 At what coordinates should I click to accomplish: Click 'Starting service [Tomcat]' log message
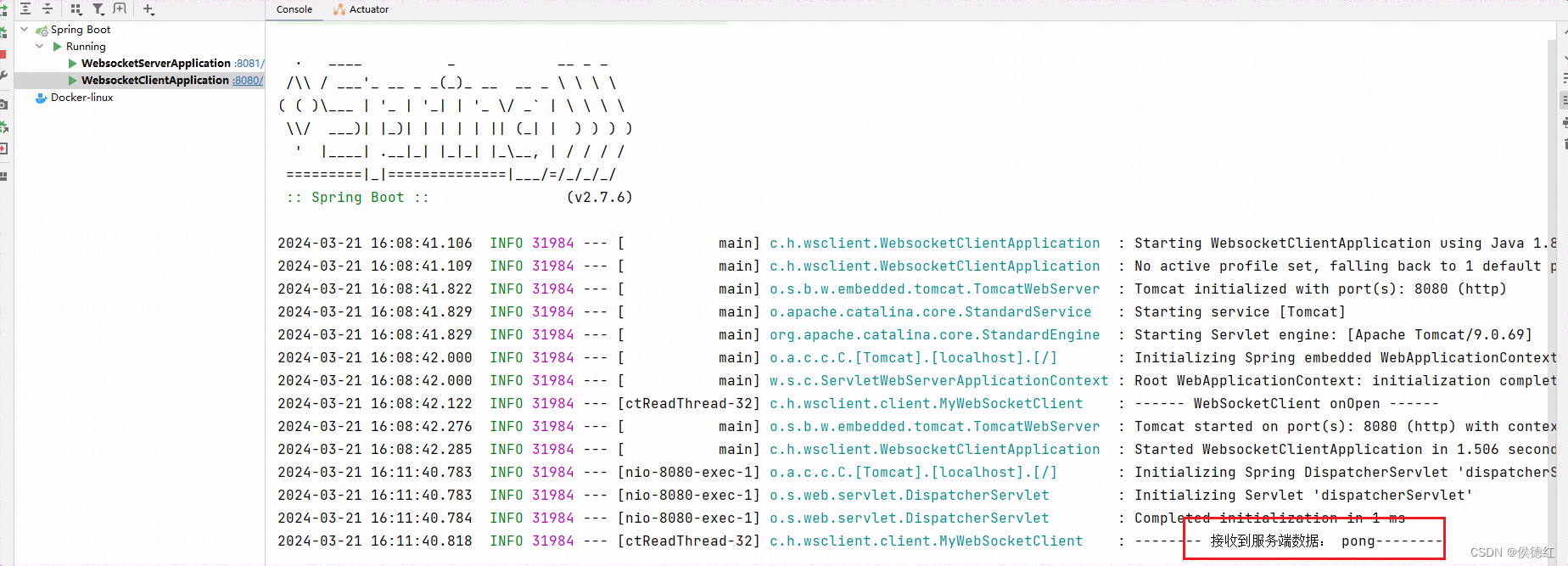[x=1240, y=311]
